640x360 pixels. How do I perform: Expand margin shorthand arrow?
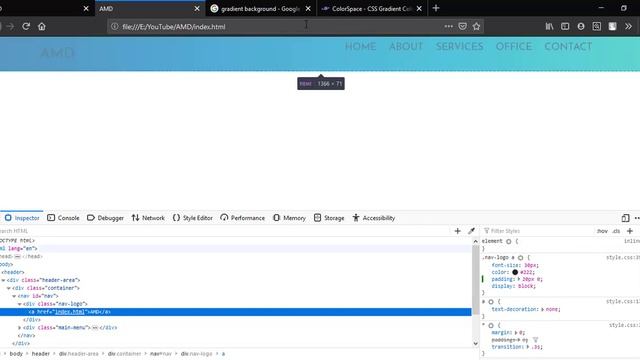click(x=516, y=333)
